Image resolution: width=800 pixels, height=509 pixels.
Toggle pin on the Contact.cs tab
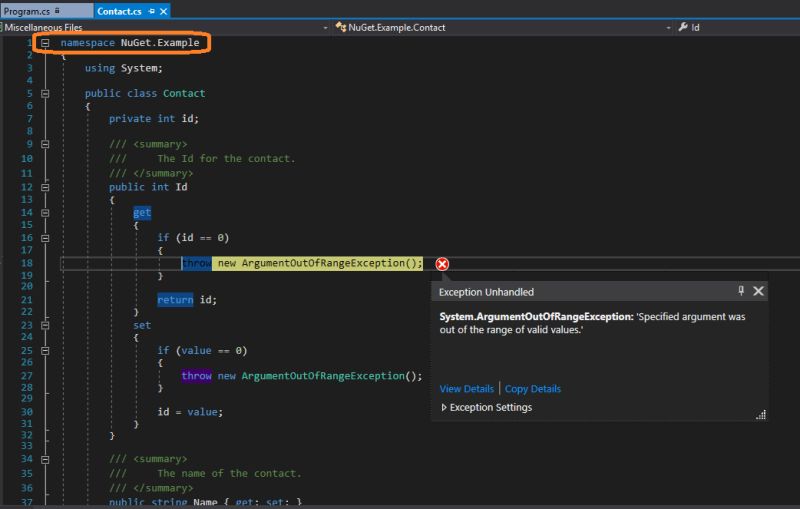(152, 11)
